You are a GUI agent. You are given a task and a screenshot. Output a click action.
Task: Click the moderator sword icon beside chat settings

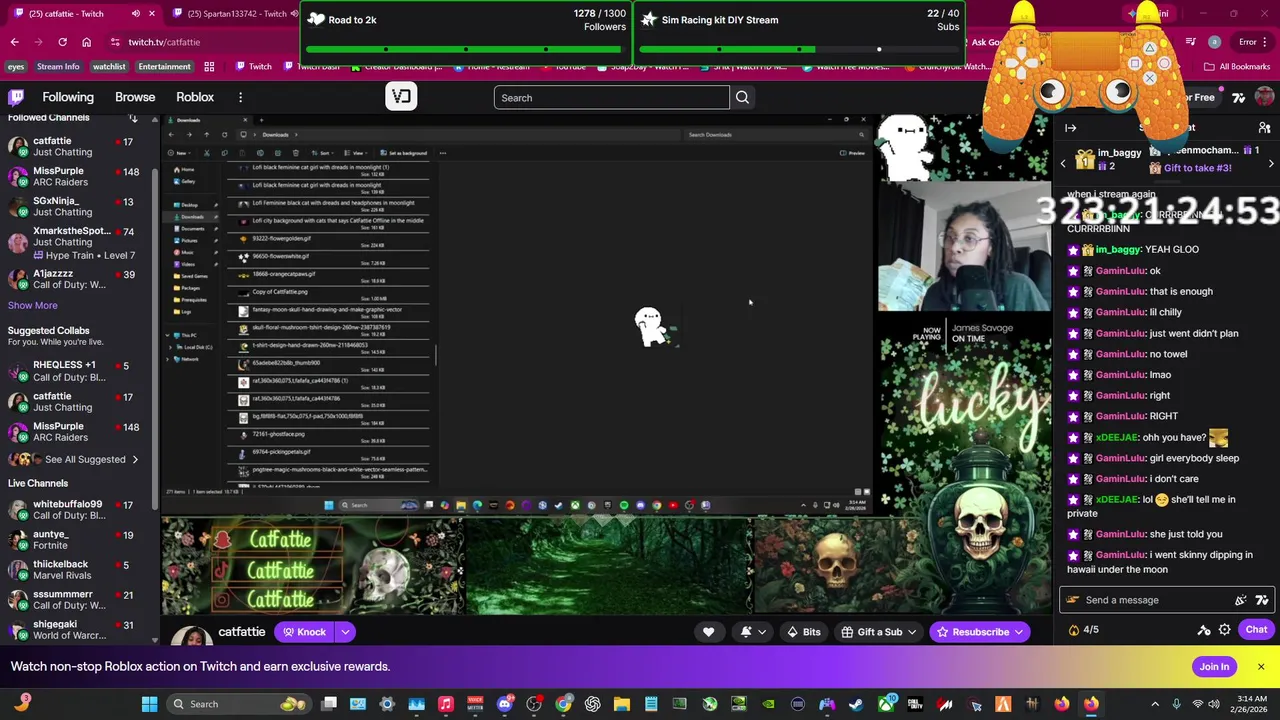[x=1204, y=630]
